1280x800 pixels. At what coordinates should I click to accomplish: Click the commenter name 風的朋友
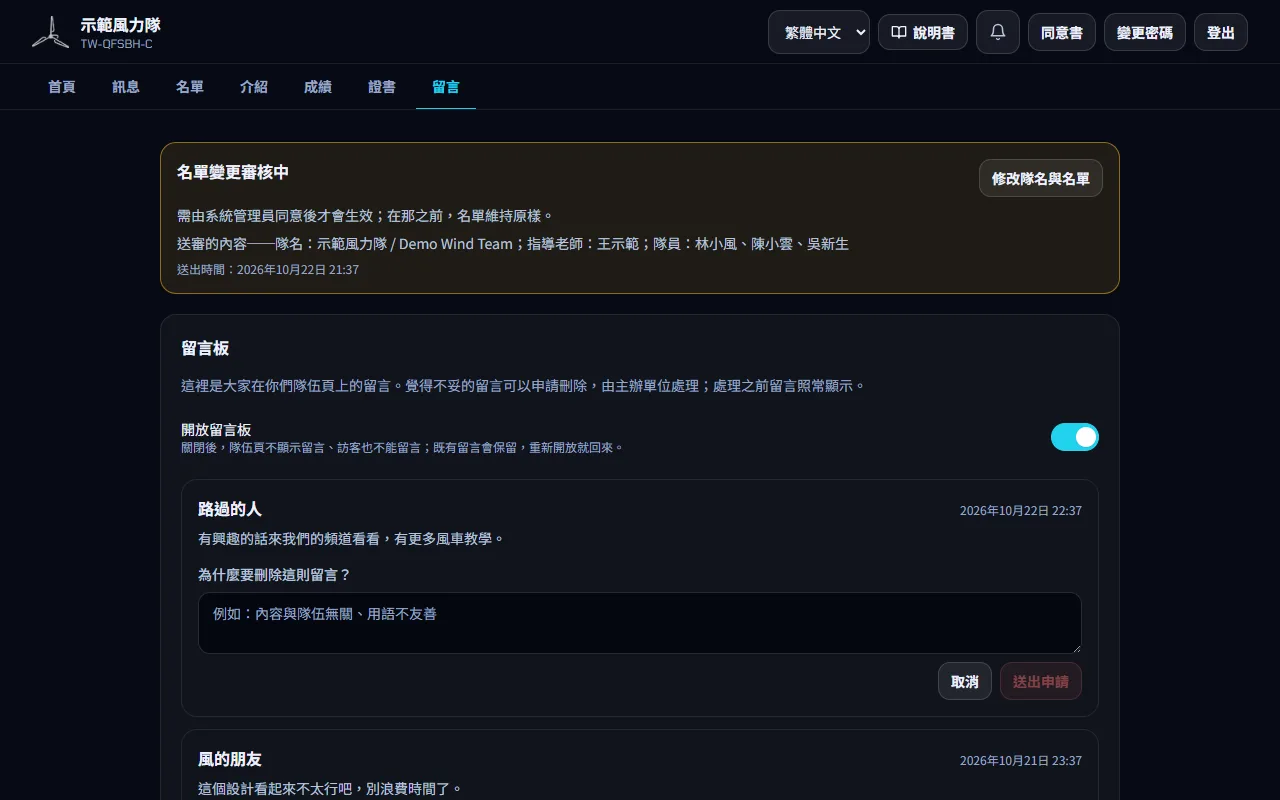tap(230, 759)
